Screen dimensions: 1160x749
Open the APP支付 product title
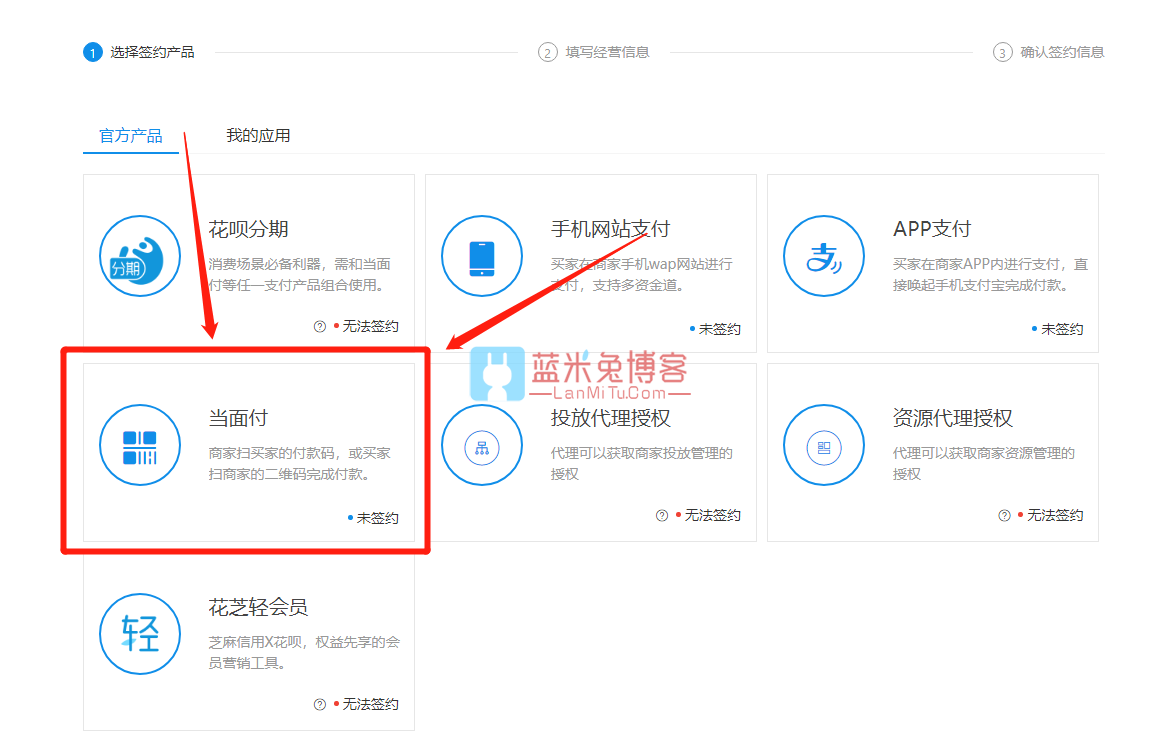[932, 229]
